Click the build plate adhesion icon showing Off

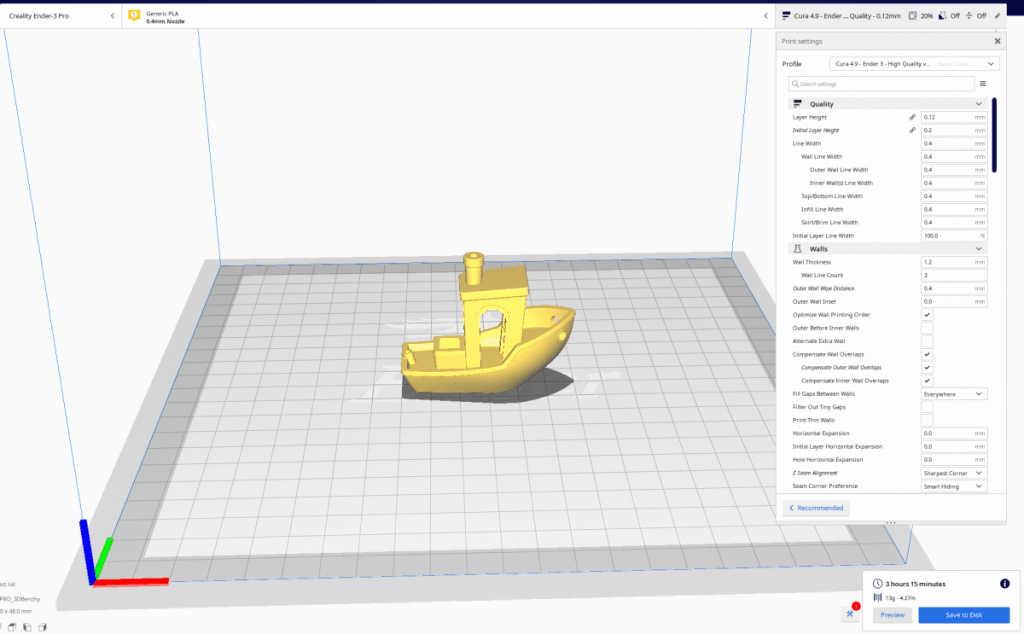pyautogui.click(x=971, y=16)
